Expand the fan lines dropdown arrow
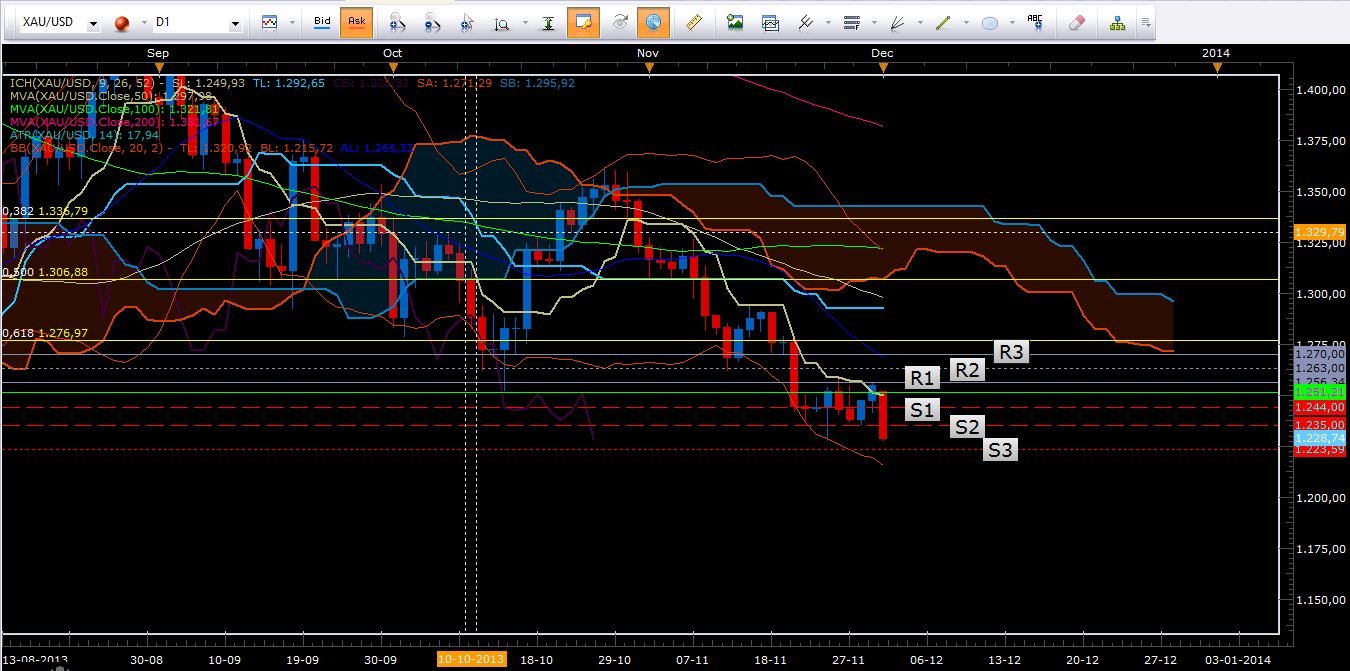Image resolution: width=1350 pixels, height=671 pixels. pyautogui.click(x=919, y=22)
